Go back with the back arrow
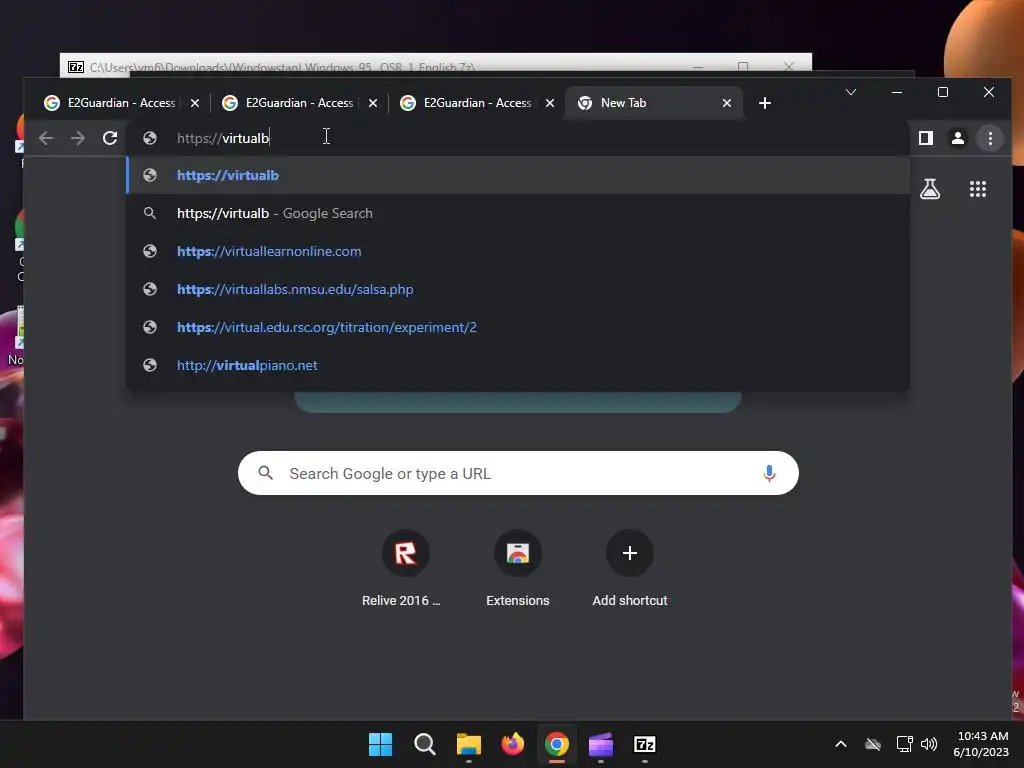The height and width of the screenshot is (768, 1024). click(x=46, y=138)
